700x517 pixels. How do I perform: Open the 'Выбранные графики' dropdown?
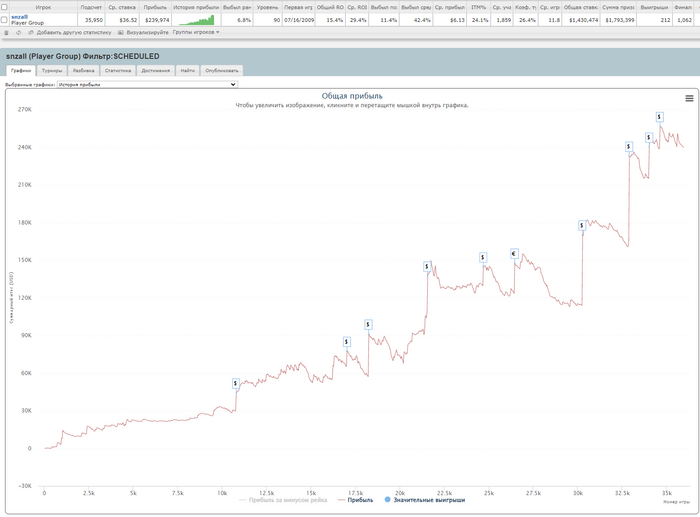[147, 84]
